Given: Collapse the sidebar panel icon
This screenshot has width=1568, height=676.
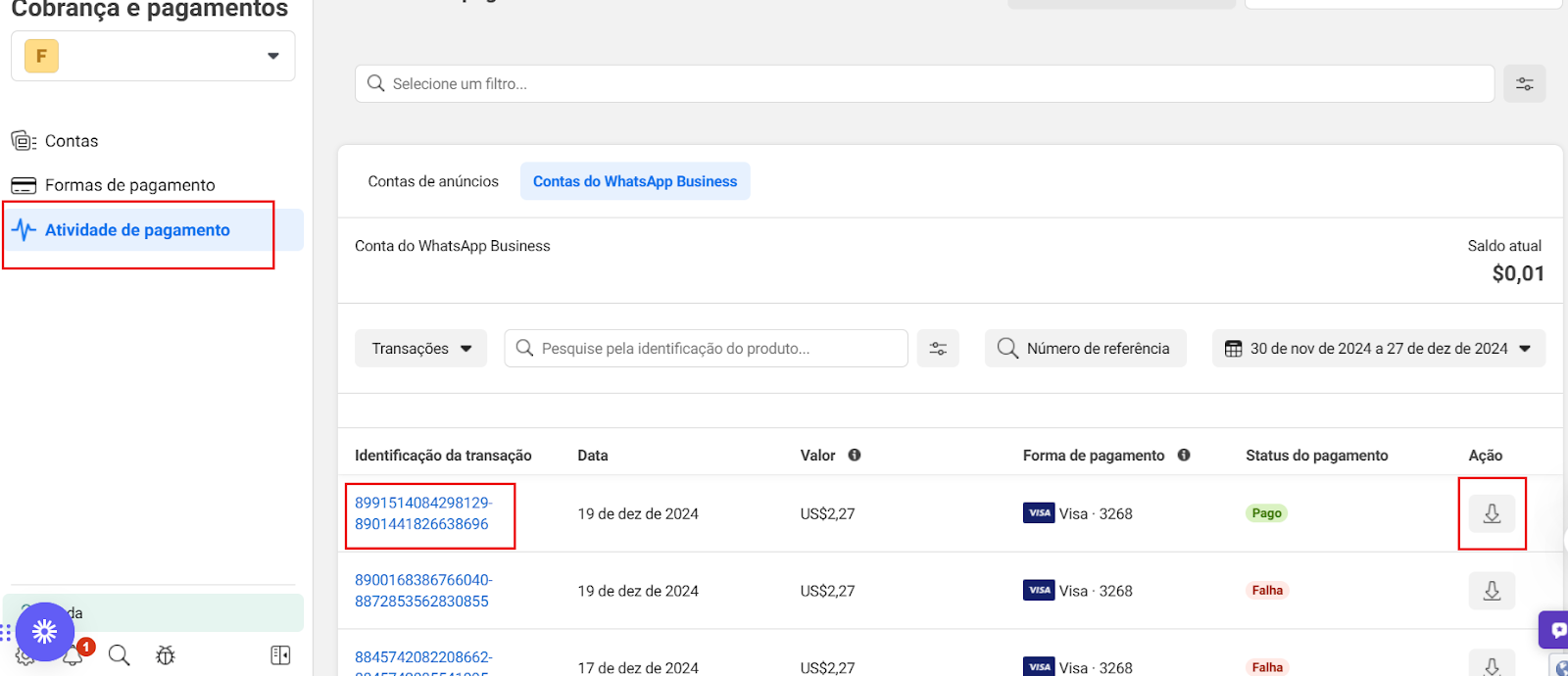Looking at the screenshot, I should click(x=280, y=655).
